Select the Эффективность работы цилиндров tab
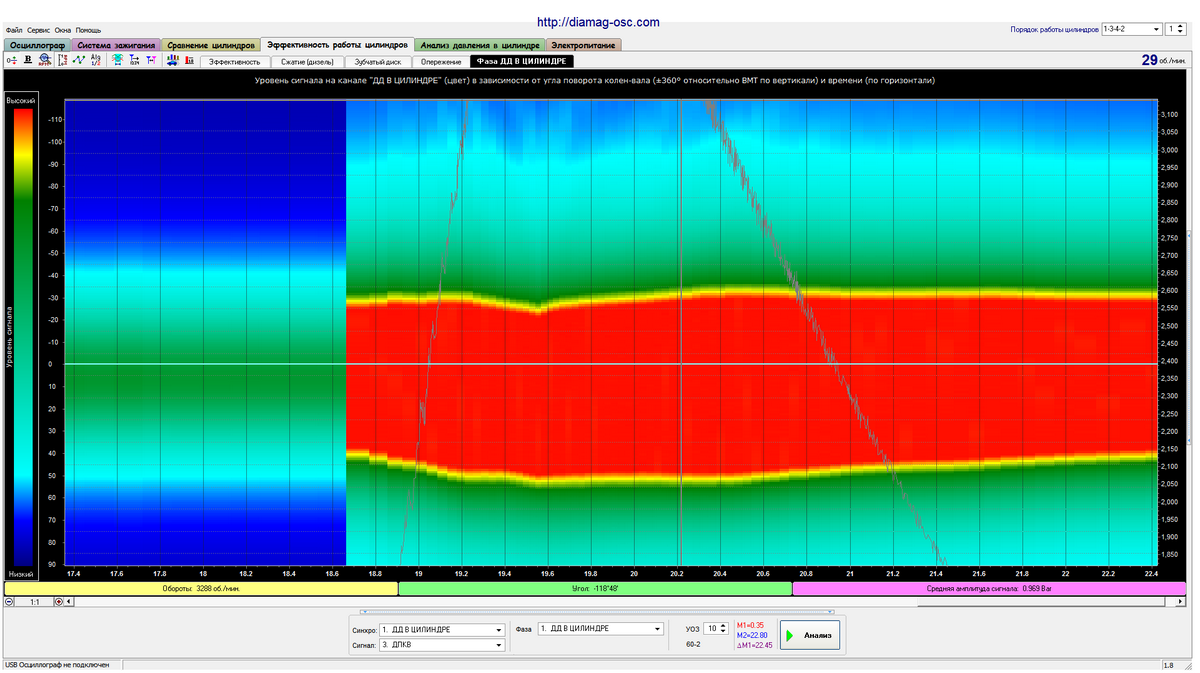The width and height of the screenshot is (1200, 673). [x=337, y=45]
